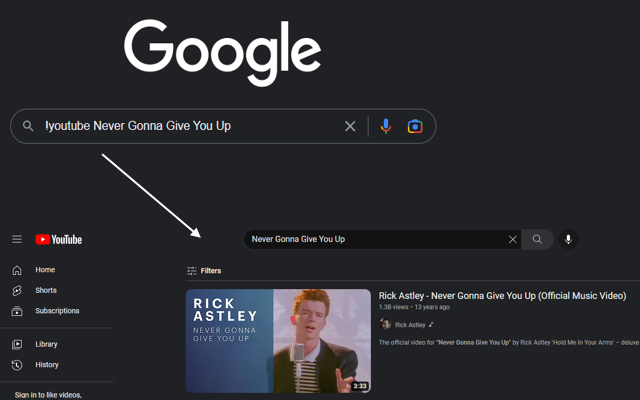Open the search Filters
The image size is (640, 400).
204,271
